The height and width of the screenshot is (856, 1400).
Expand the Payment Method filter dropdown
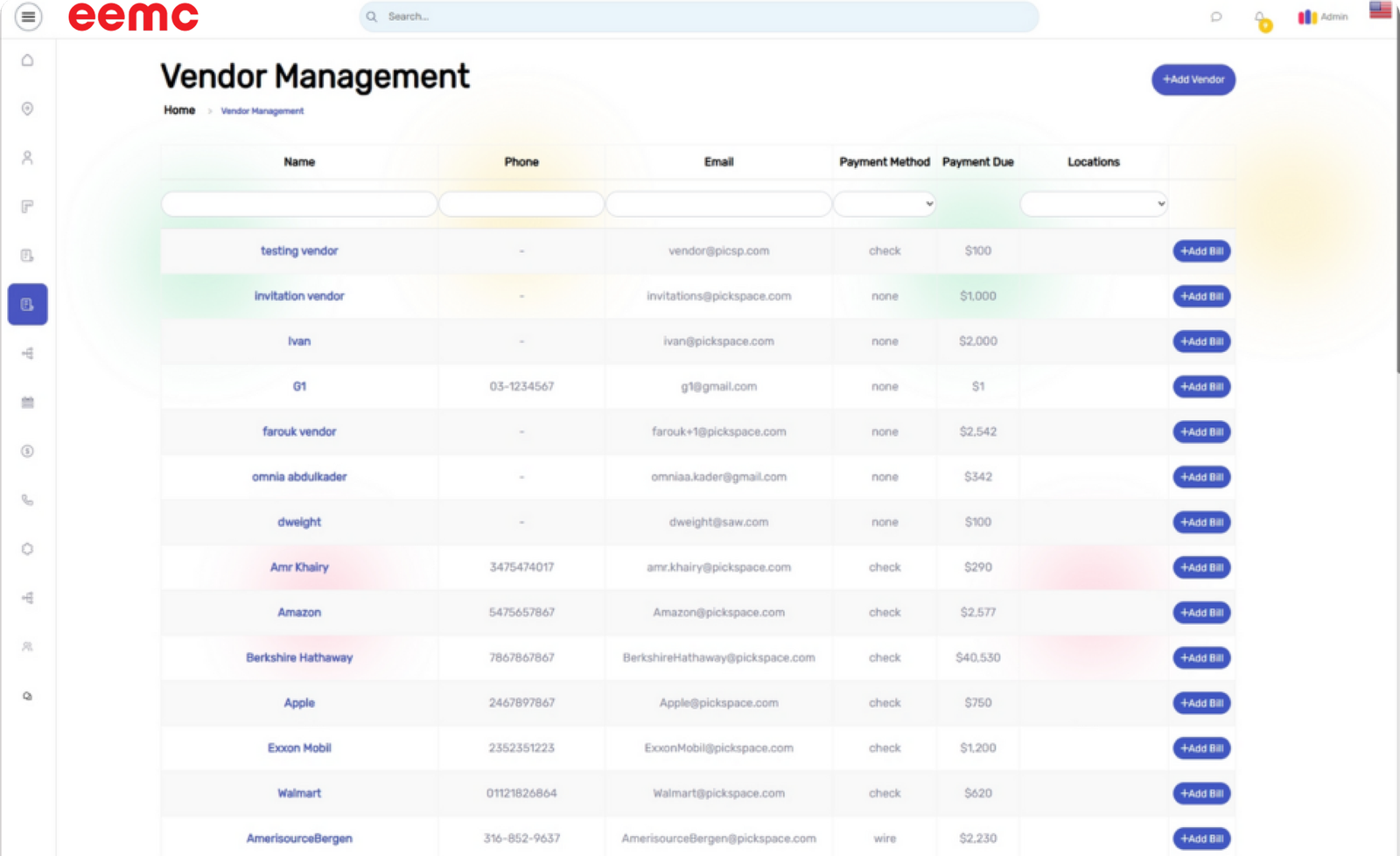click(885, 204)
